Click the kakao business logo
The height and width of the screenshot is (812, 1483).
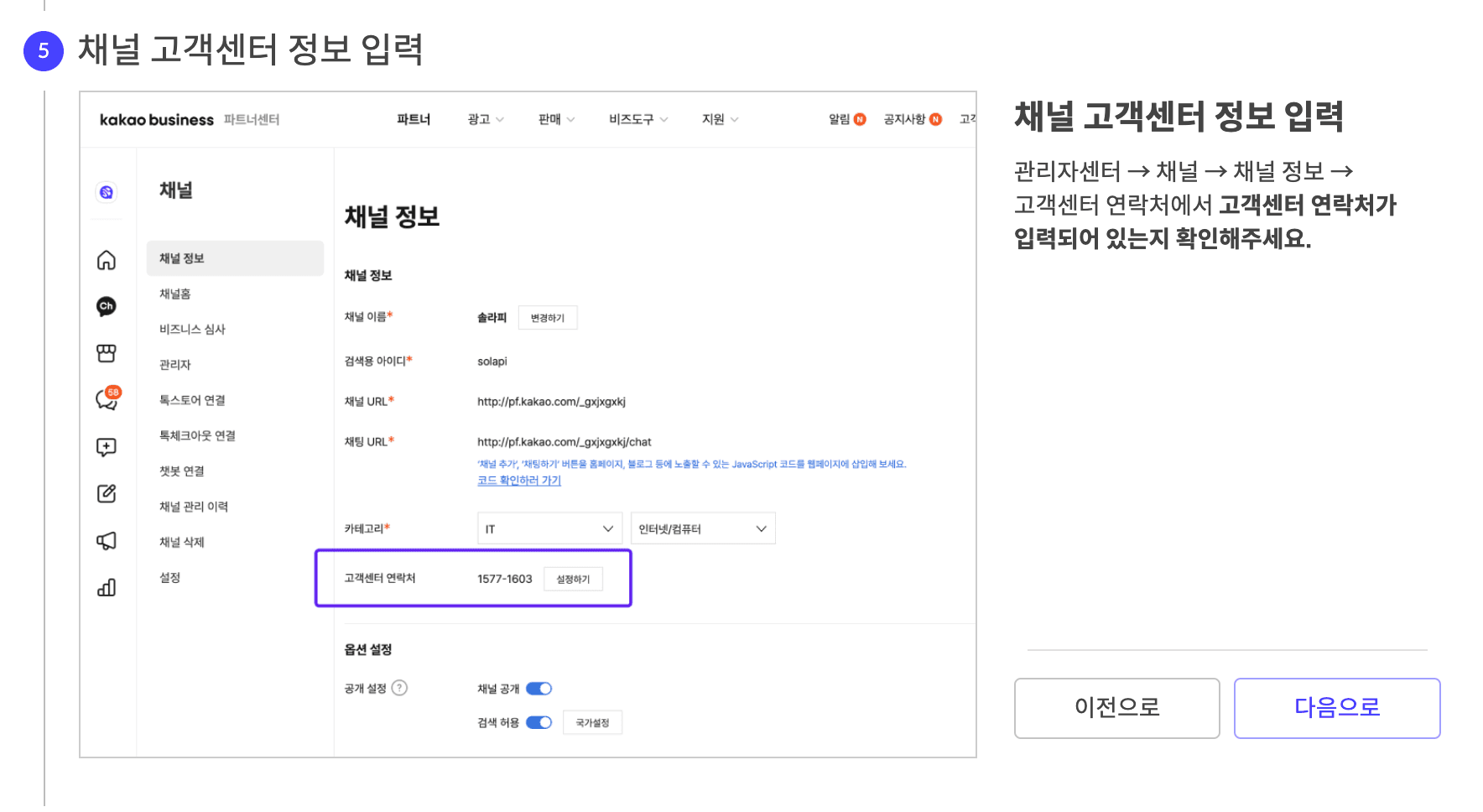(x=157, y=119)
